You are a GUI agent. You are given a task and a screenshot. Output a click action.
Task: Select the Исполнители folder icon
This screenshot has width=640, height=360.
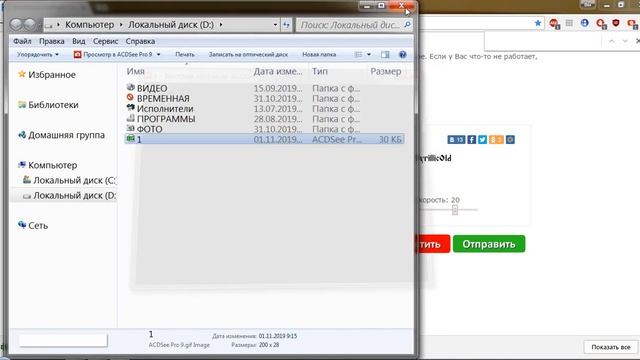coord(131,107)
